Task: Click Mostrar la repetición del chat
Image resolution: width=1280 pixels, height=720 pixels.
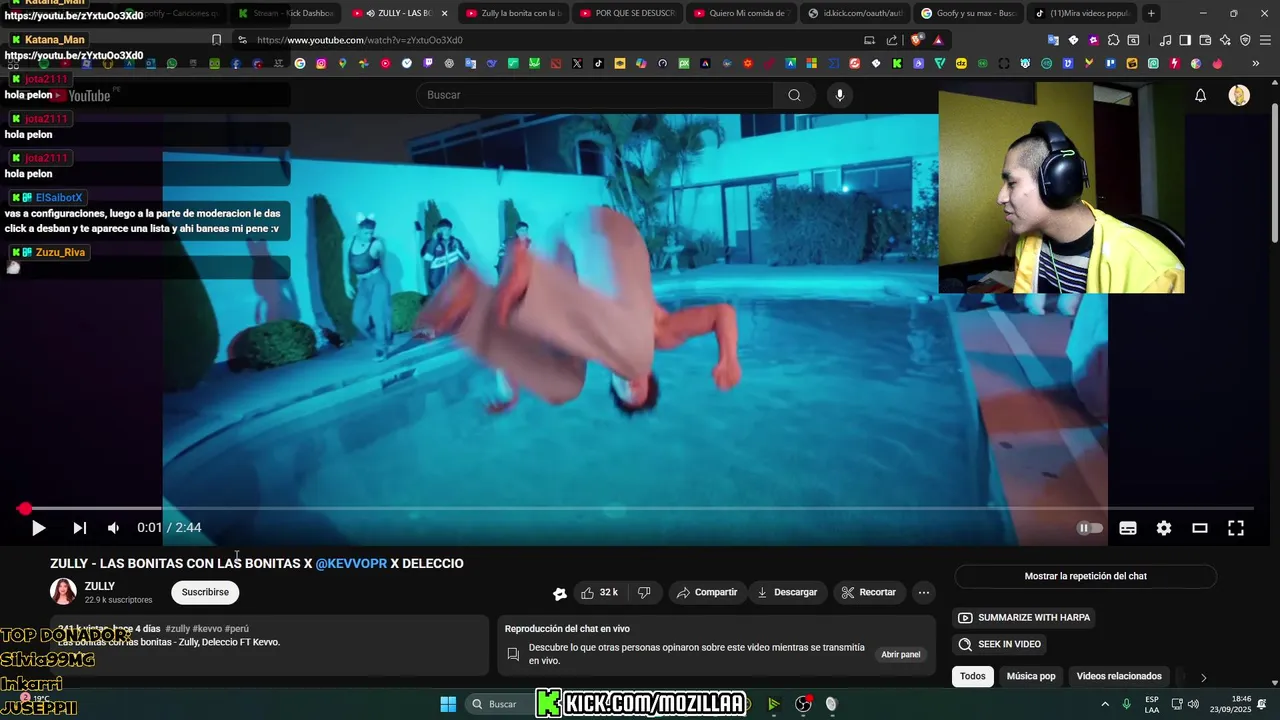Action: coord(1085,576)
